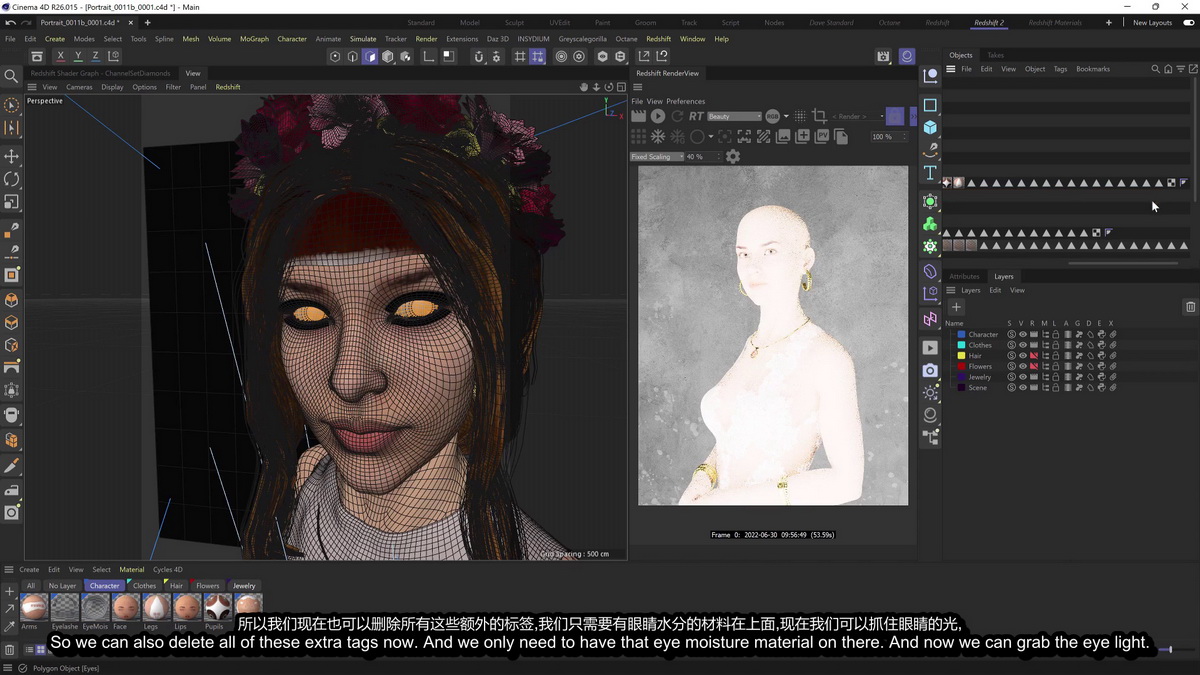The image size is (1200, 675).
Task: Click the search magnifier in left toolbar
Action: point(12,76)
